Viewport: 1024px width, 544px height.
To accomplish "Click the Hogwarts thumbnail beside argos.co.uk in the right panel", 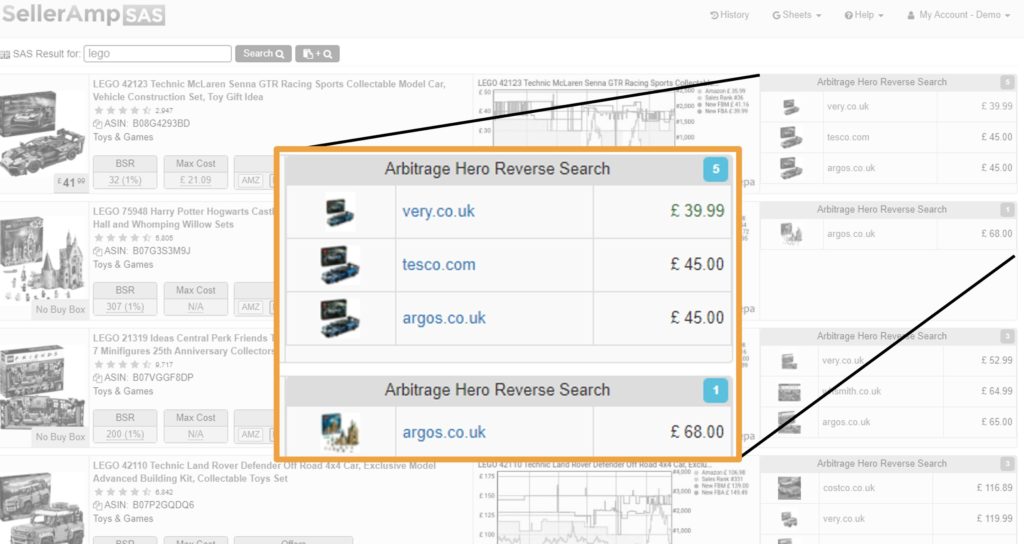I will click(790, 233).
